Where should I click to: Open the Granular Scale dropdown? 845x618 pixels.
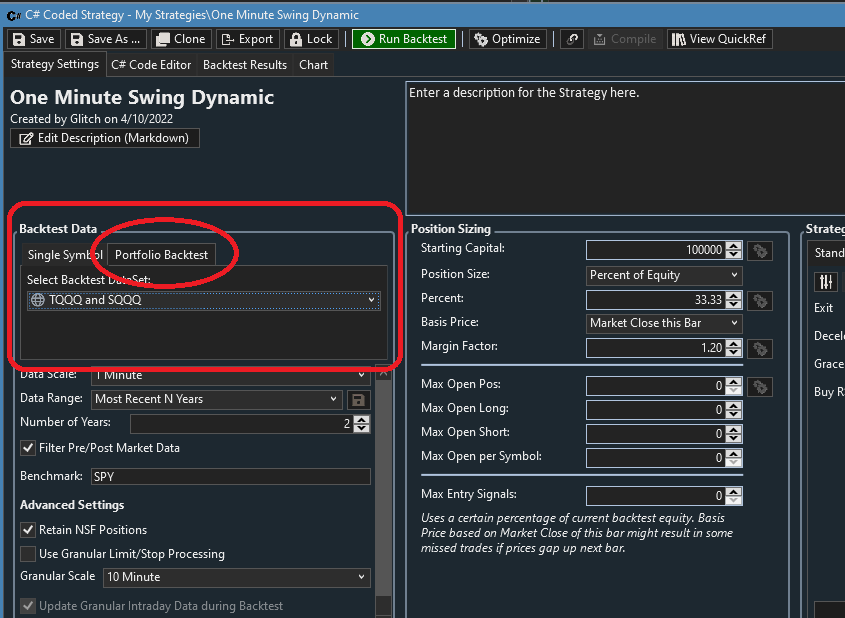click(236, 577)
